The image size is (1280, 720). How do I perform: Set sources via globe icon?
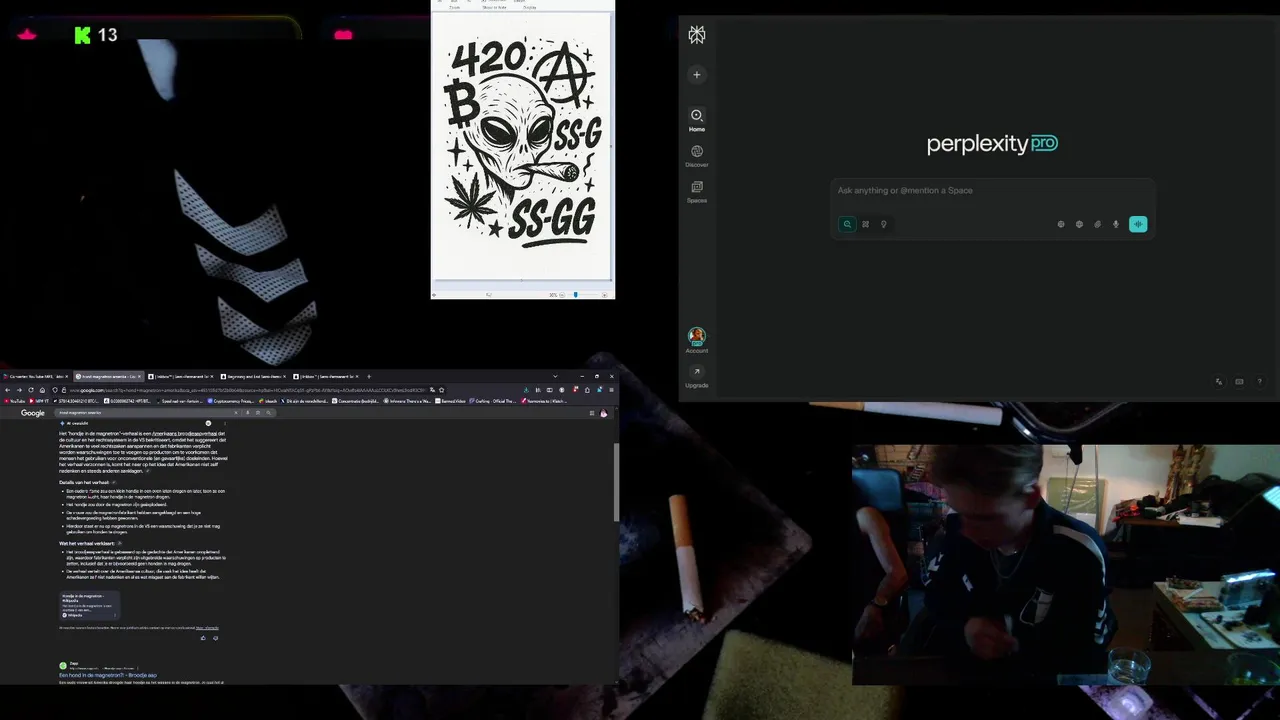pos(1079,224)
